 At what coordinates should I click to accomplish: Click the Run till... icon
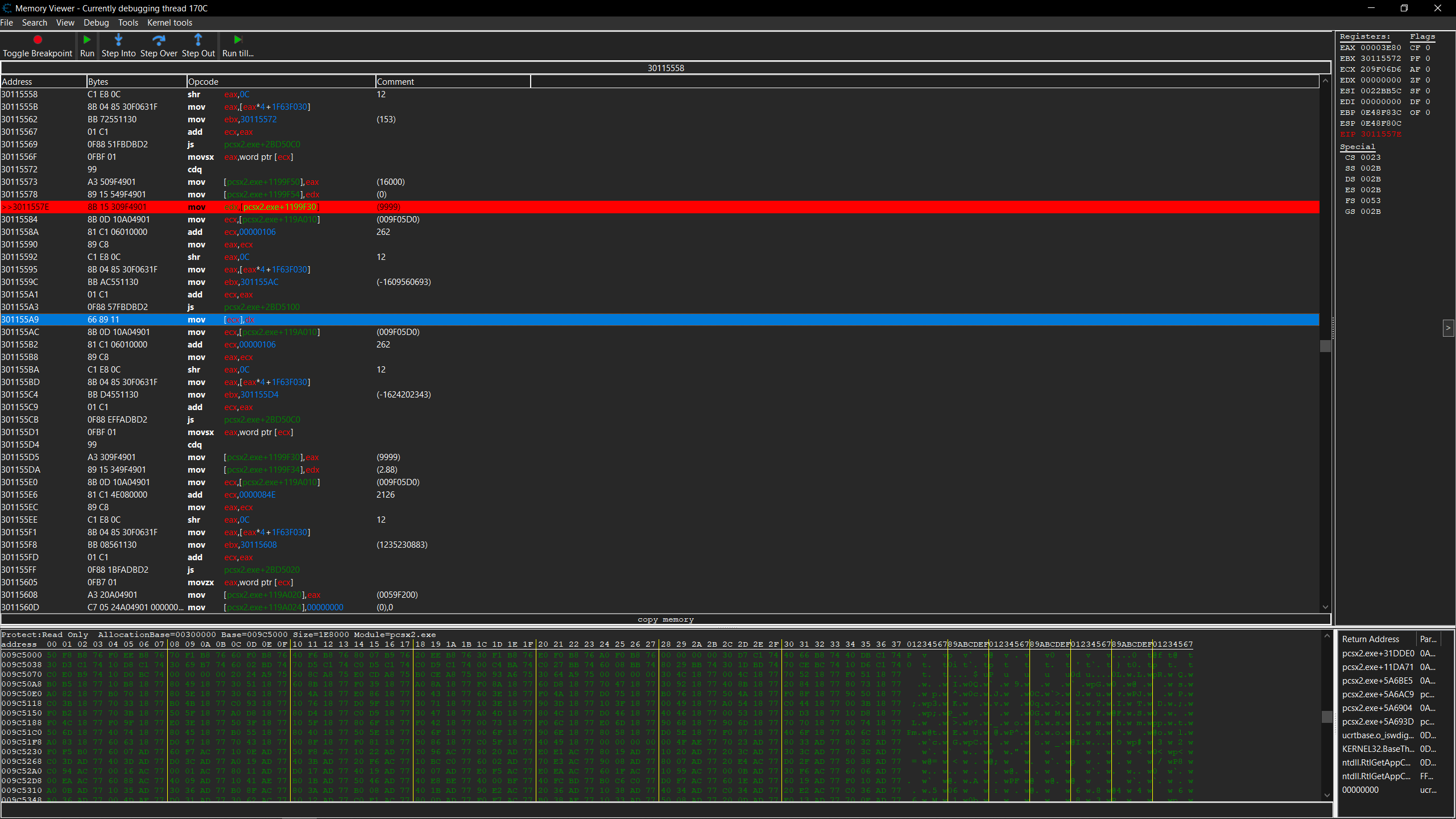(x=238, y=40)
